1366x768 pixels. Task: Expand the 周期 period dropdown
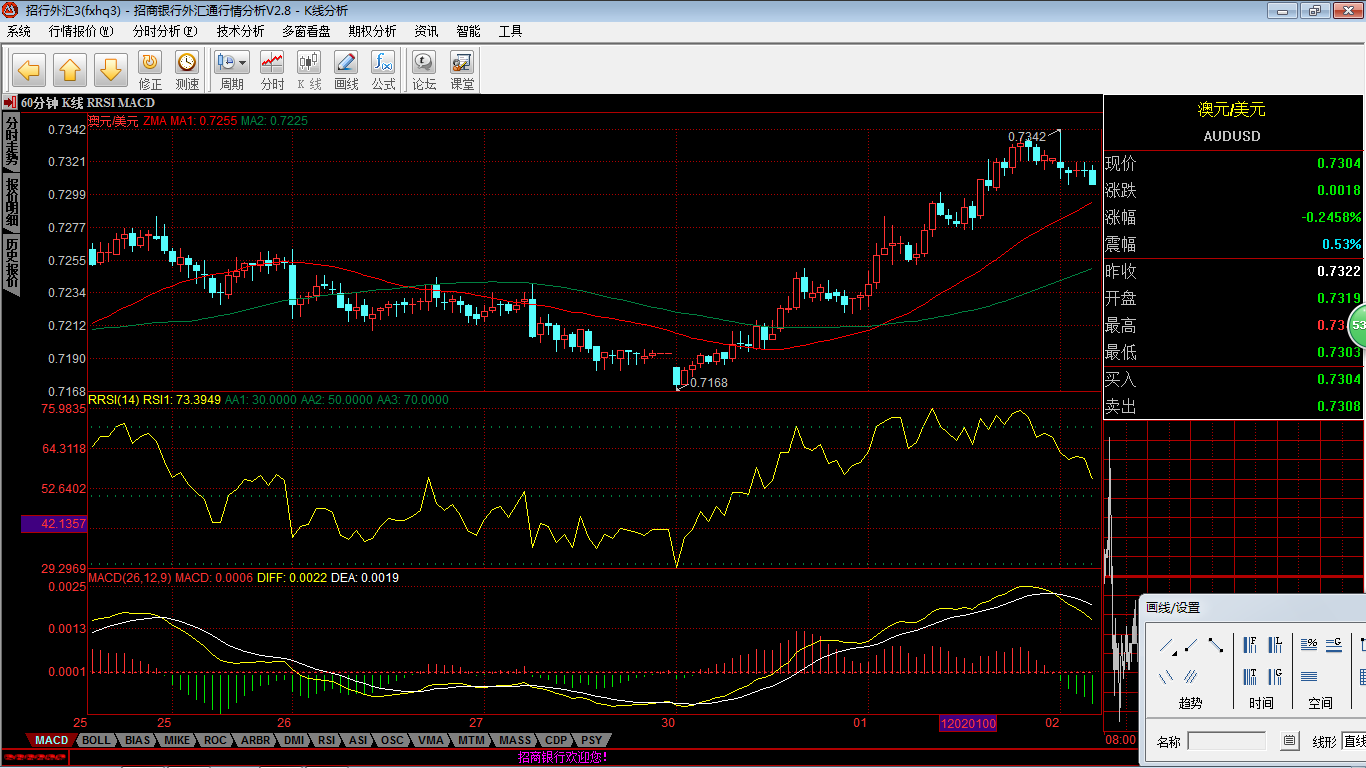point(242,62)
